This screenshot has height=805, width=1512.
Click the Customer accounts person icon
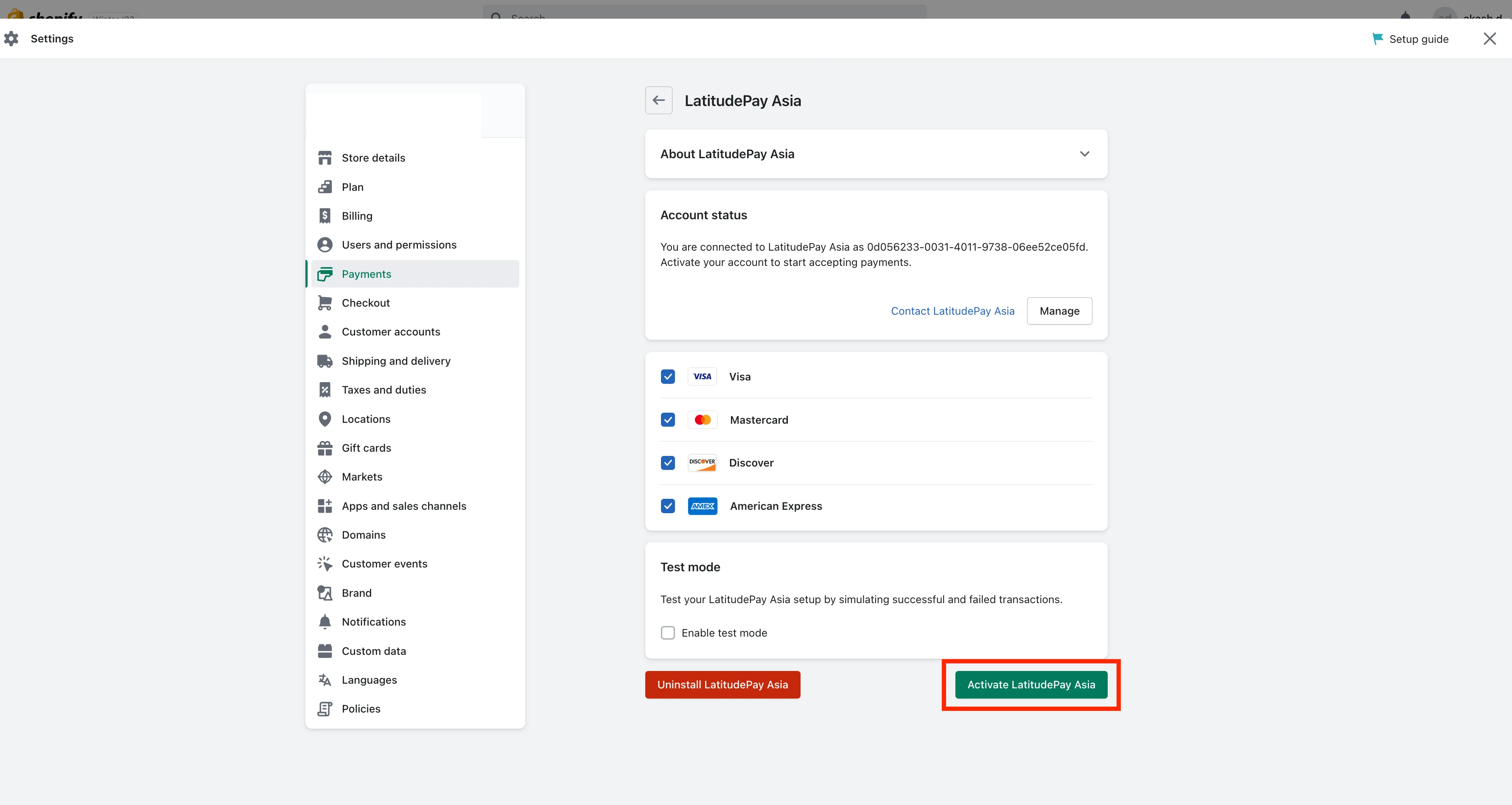[x=325, y=332]
